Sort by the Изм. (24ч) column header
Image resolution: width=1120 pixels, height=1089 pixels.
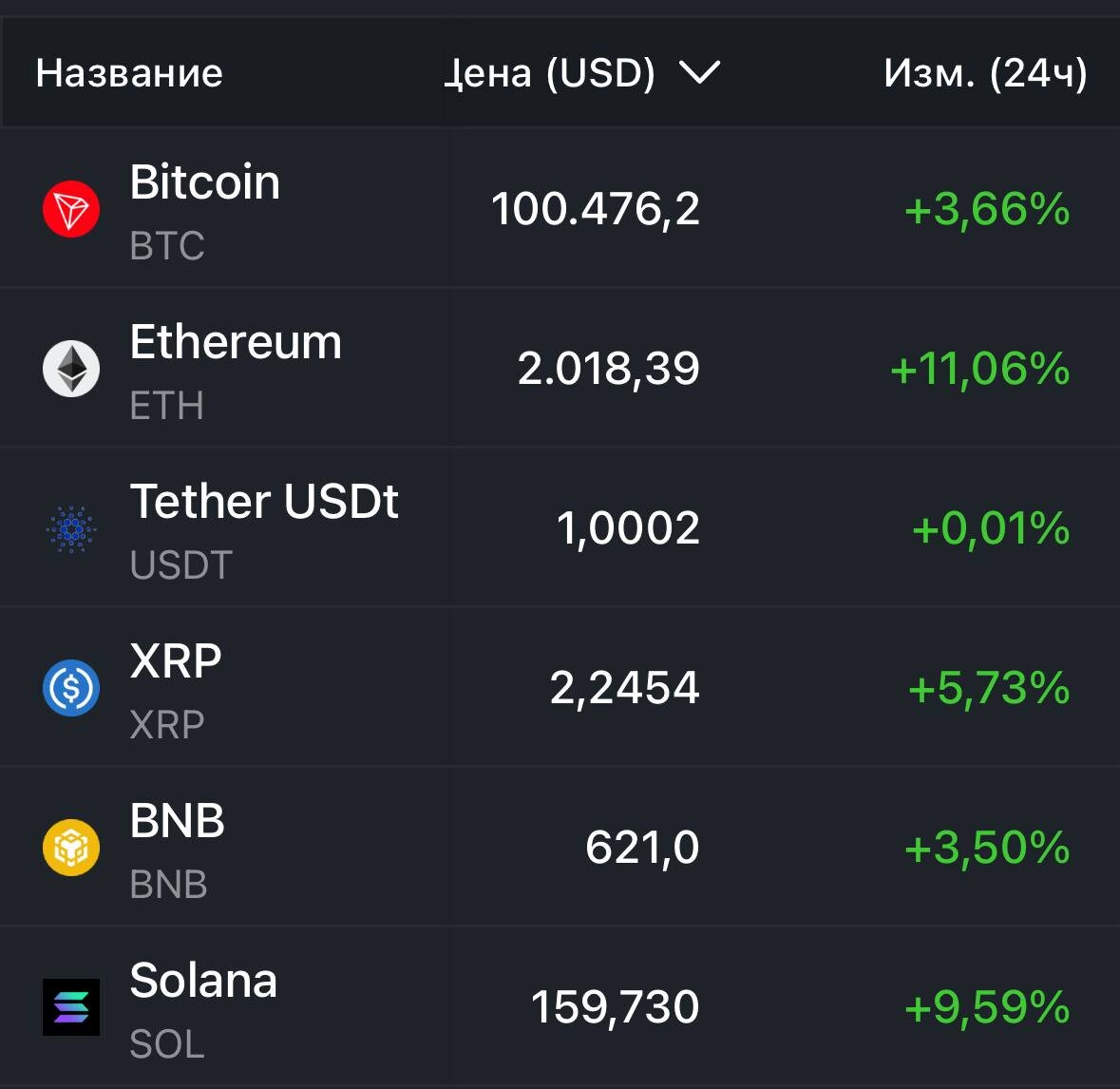[x=985, y=73]
